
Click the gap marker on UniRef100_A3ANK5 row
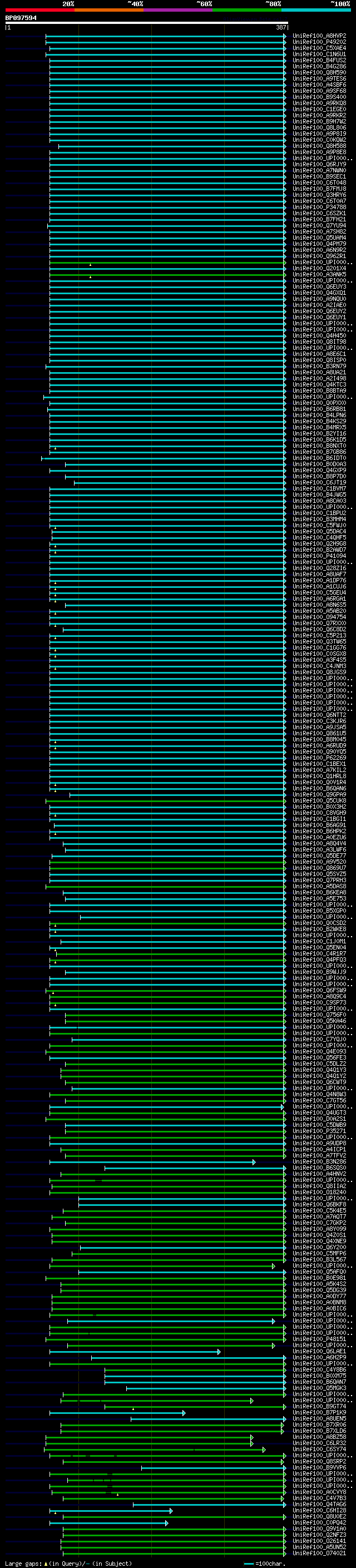point(90,277)
